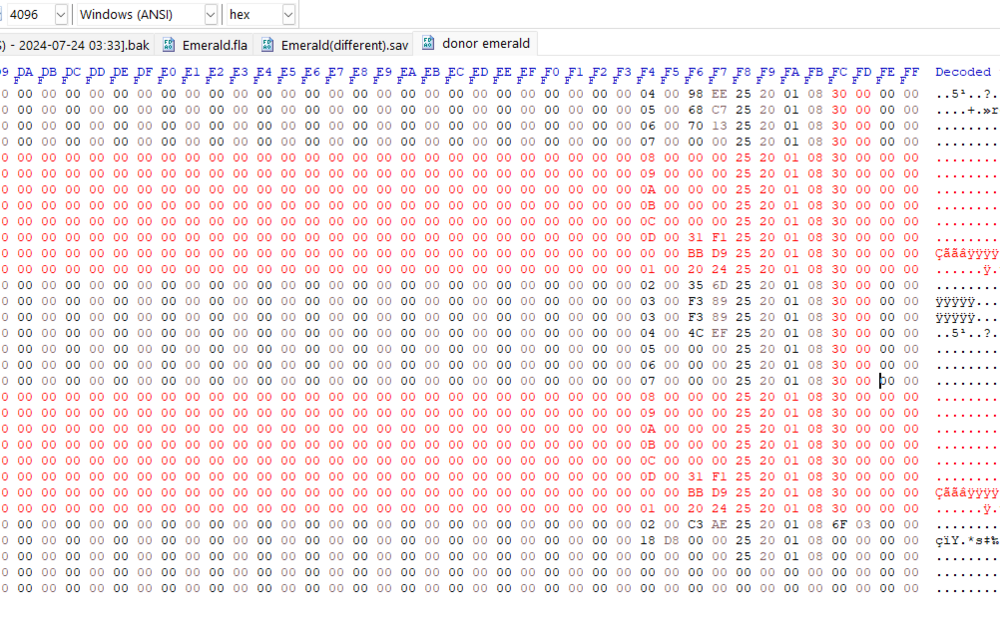
Task: Click the F4 column header
Action: [647, 72]
